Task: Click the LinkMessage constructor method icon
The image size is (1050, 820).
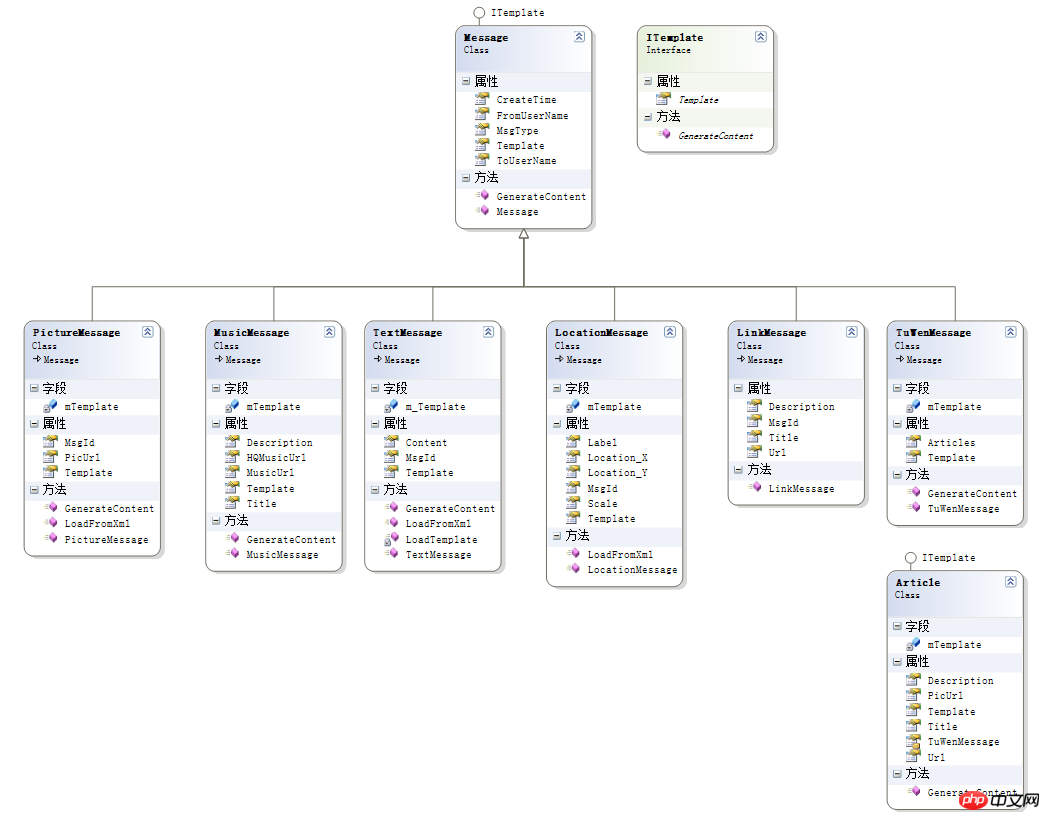Action: coord(755,487)
